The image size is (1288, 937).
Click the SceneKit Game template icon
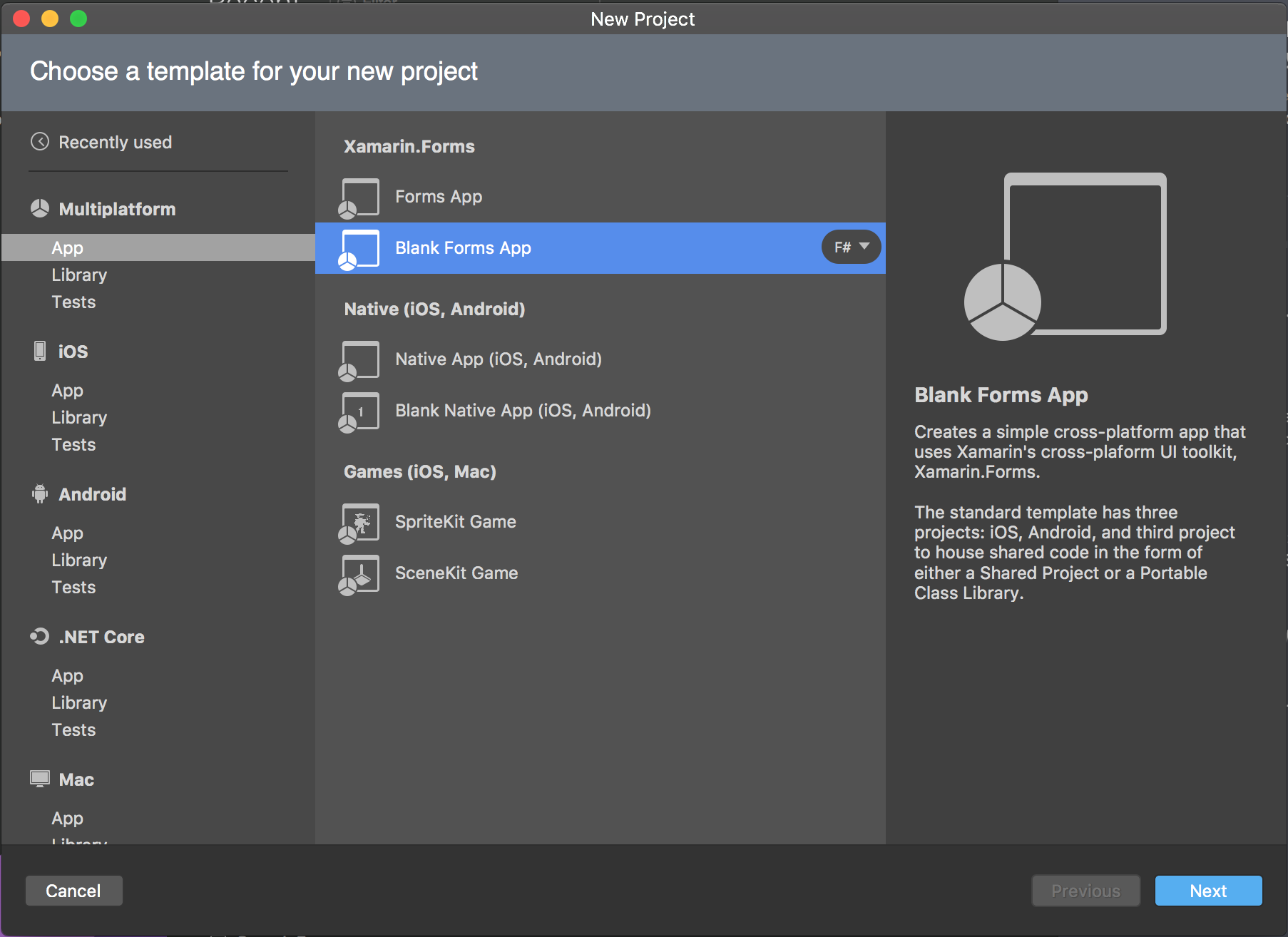point(359,575)
